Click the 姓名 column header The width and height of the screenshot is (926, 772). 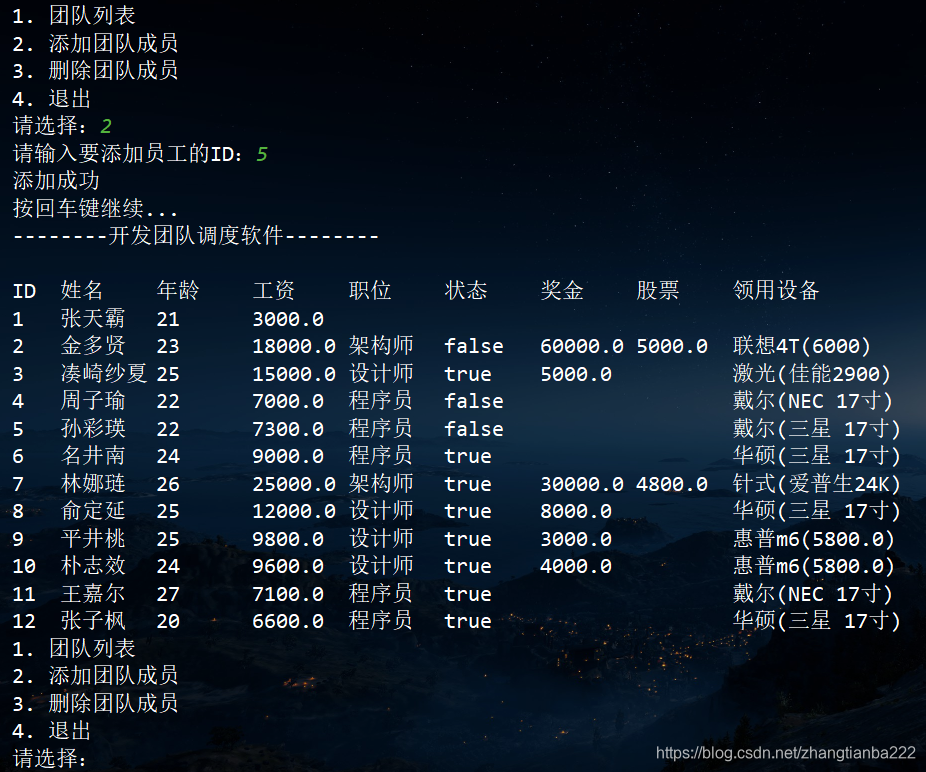(81, 291)
